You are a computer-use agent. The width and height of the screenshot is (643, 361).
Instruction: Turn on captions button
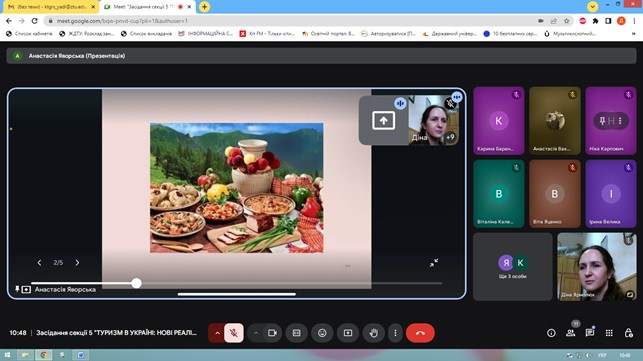(296, 333)
